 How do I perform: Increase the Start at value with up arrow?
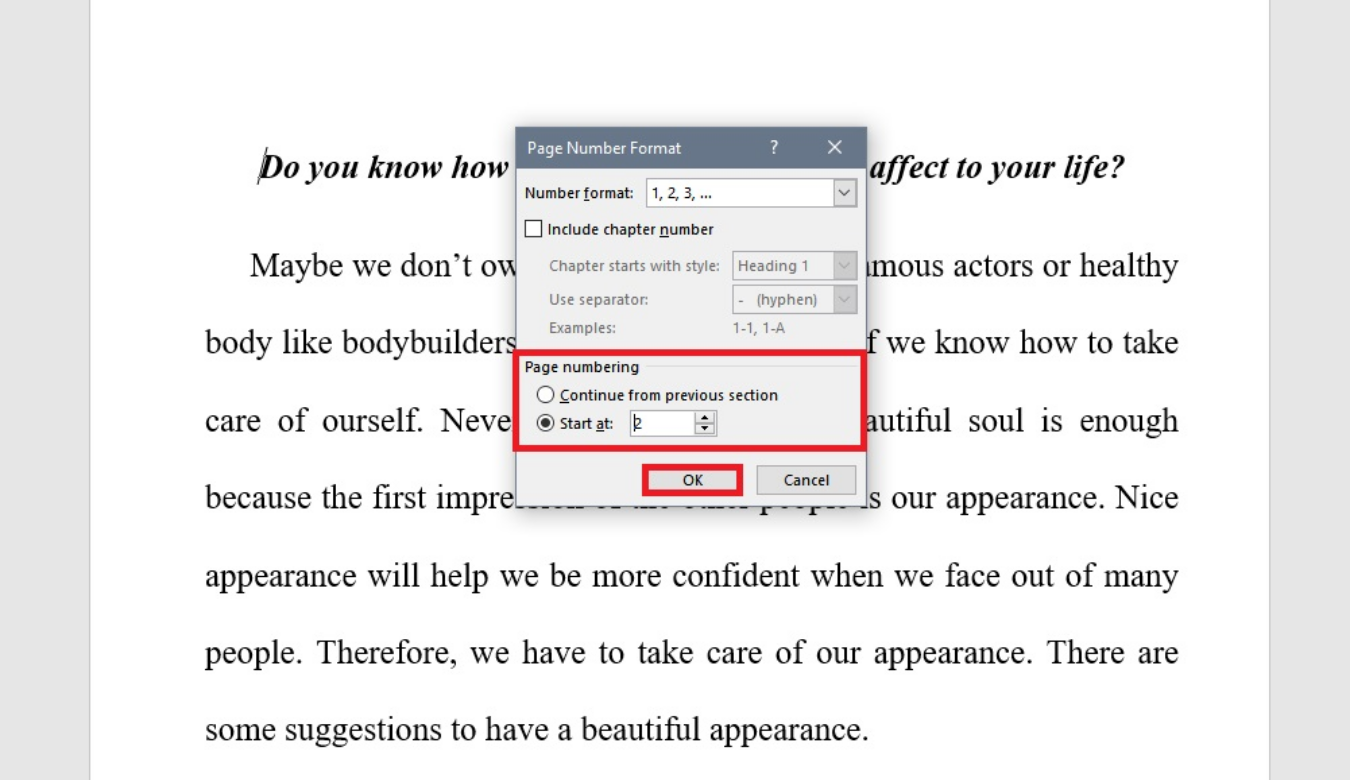point(705,417)
